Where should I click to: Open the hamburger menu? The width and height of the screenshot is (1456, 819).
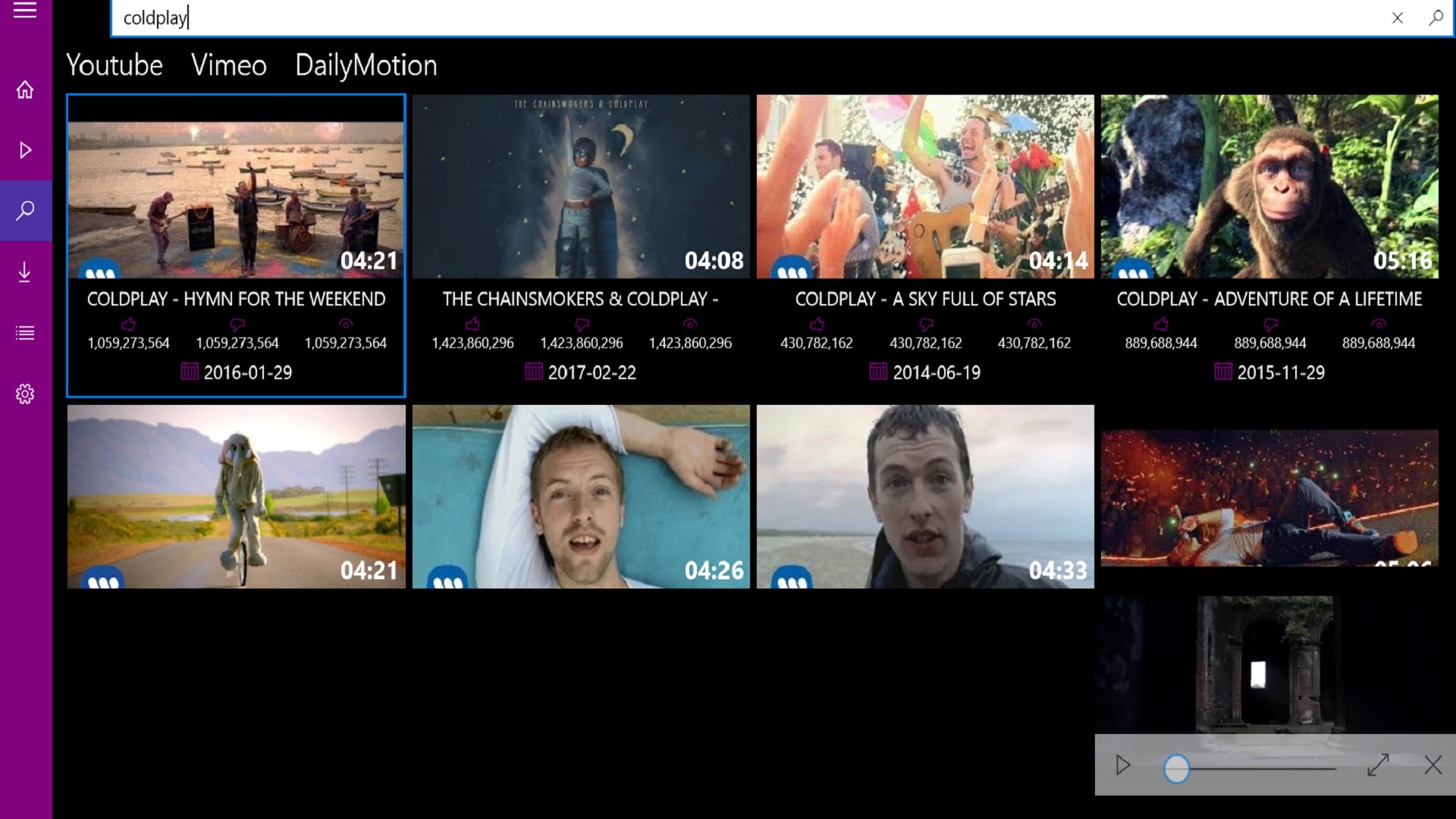pyautogui.click(x=25, y=11)
